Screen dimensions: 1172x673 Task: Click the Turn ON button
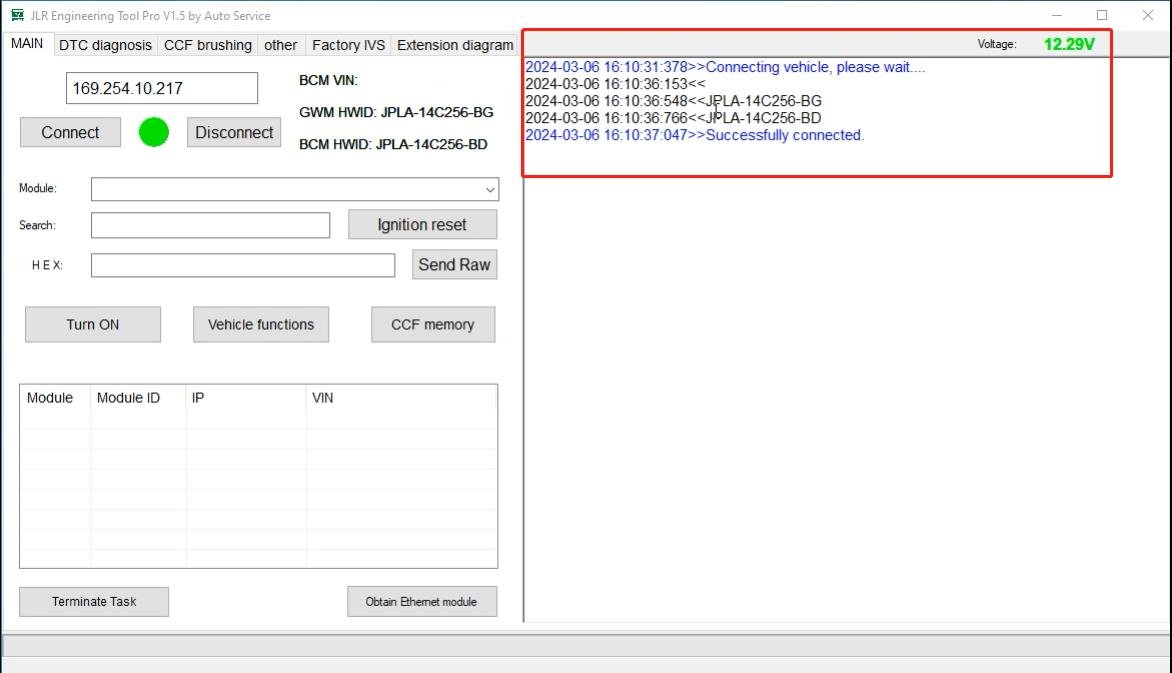coord(93,325)
